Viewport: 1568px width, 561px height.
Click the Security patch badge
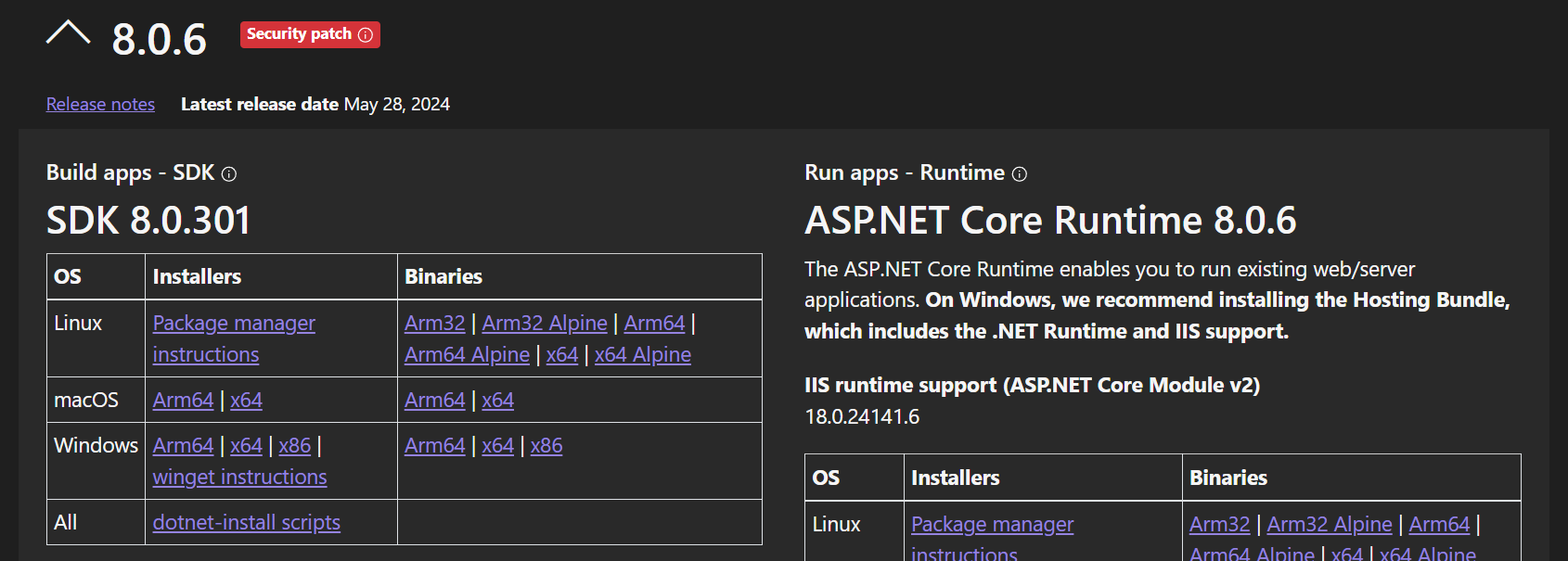tap(310, 34)
